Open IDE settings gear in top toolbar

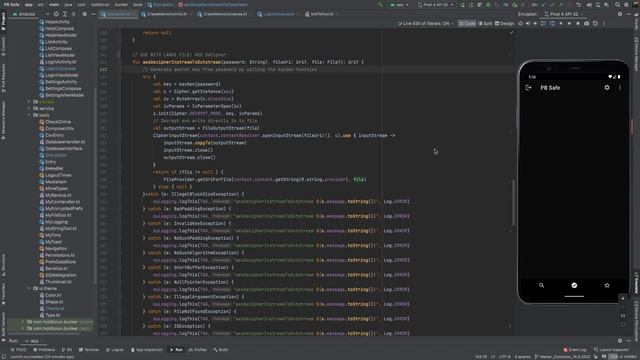point(626,4)
